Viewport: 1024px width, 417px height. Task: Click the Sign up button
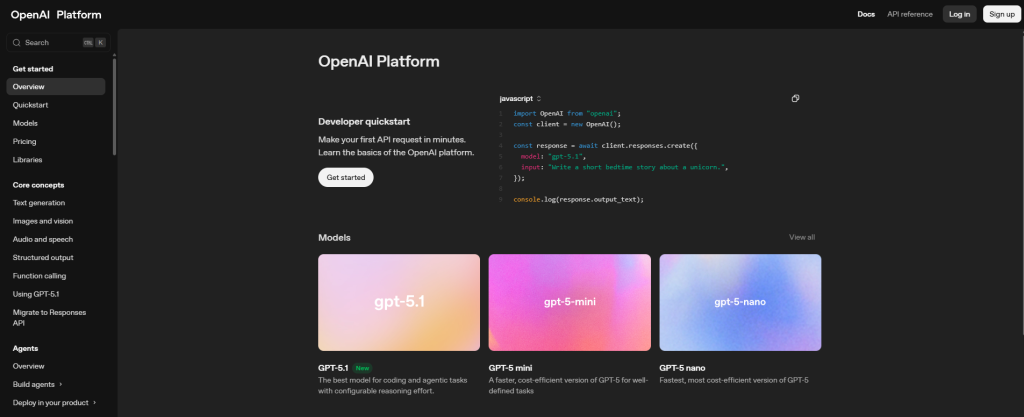coord(1002,14)
